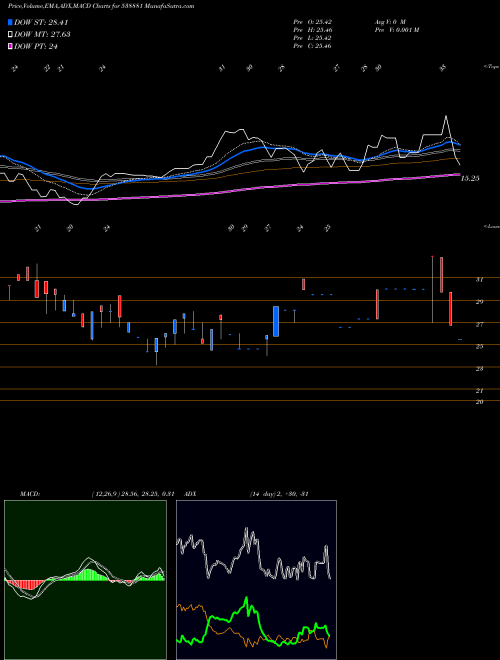
Task: Click the tall white peak of the price line
Action: (x=446, y=117)
